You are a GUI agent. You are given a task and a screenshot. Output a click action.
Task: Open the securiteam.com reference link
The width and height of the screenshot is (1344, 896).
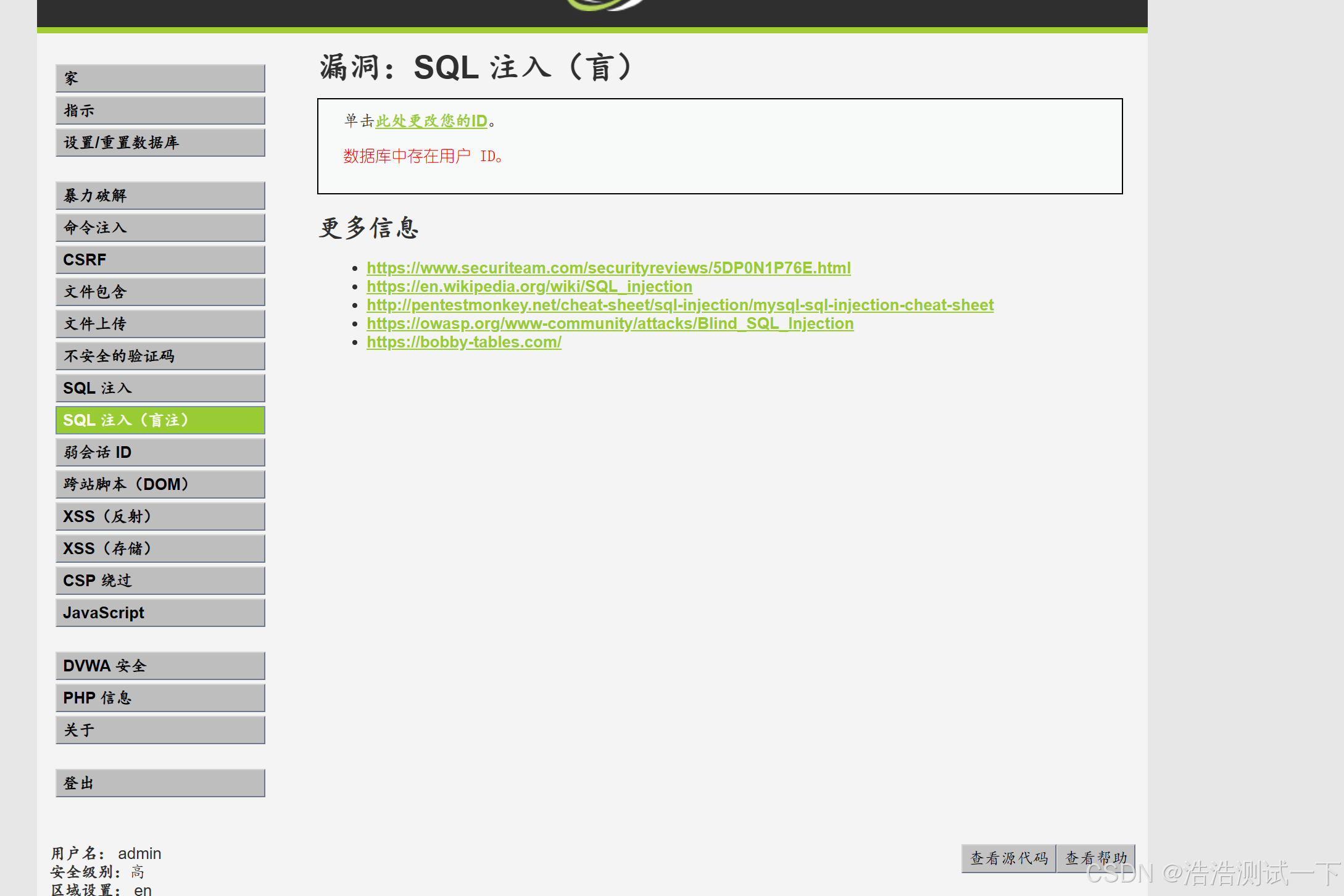pyautogui.click(x=608, y=268)
